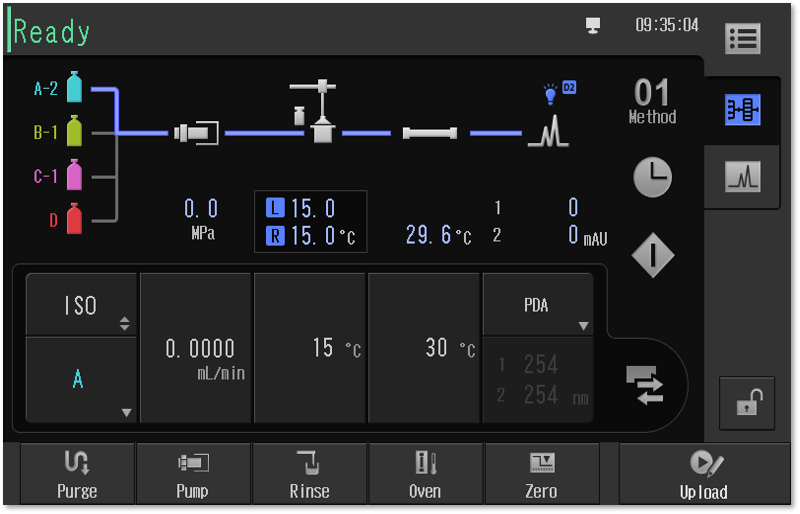Click the pump icon in flow diagram
800x514 pixels.
(x=196, y=132)
